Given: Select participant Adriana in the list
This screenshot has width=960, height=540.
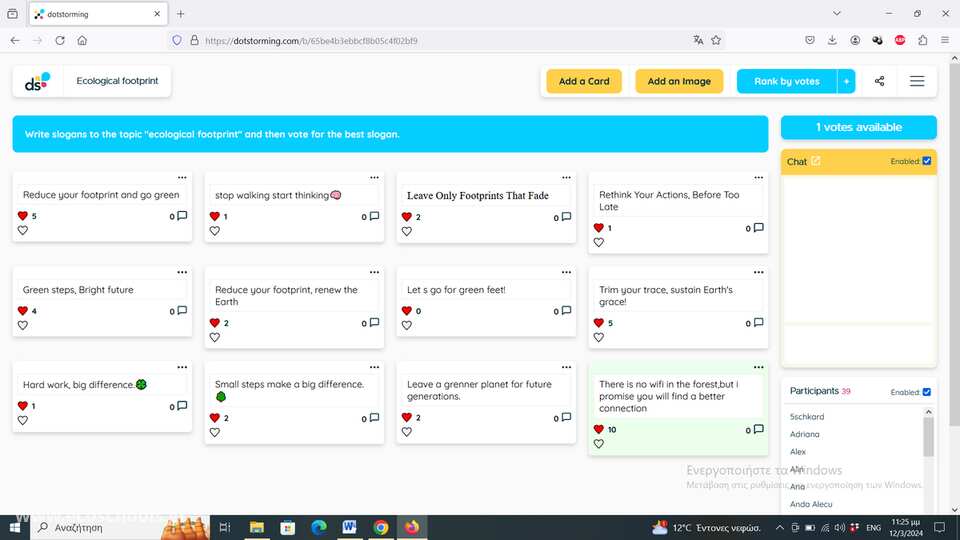Looking at the screenshot, I should [x=804, y=434].
